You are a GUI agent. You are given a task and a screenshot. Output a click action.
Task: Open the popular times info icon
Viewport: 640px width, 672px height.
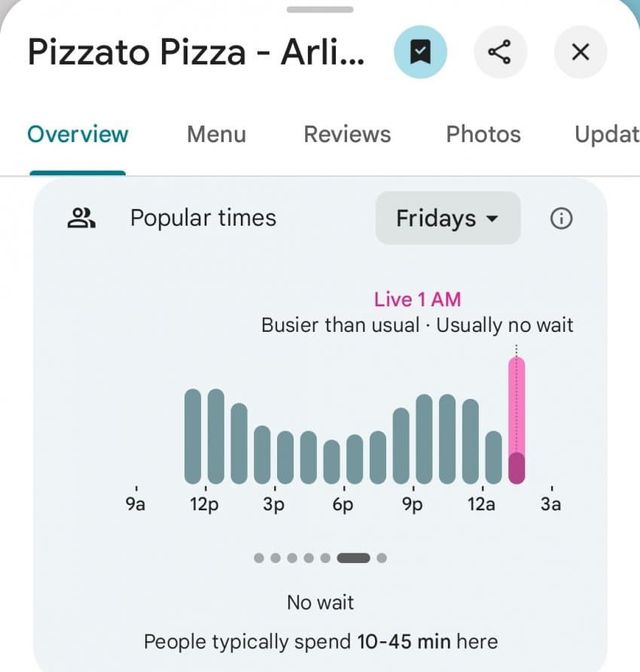pos(562,219)
